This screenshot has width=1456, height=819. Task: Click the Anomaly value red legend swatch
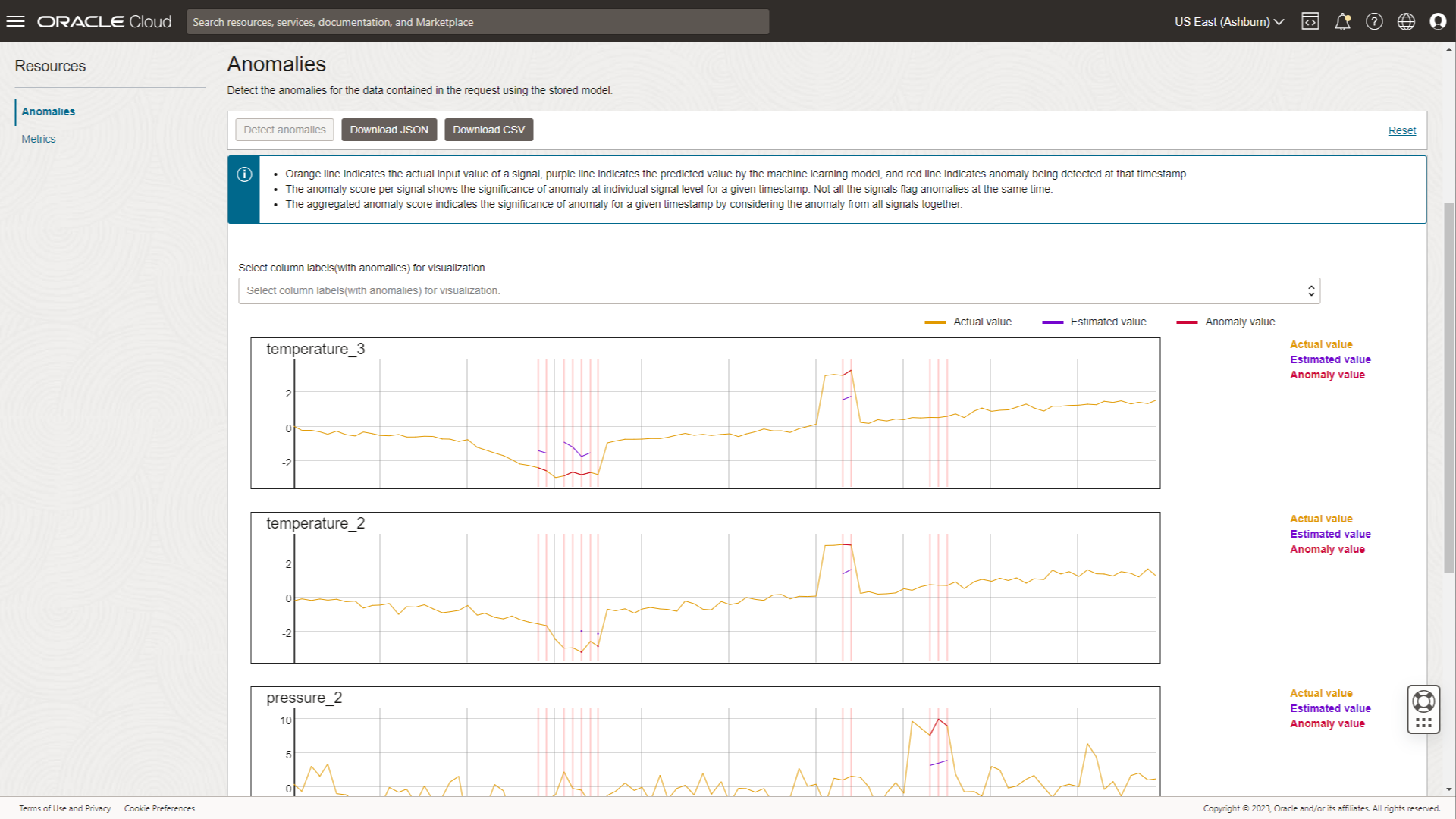1186,322
